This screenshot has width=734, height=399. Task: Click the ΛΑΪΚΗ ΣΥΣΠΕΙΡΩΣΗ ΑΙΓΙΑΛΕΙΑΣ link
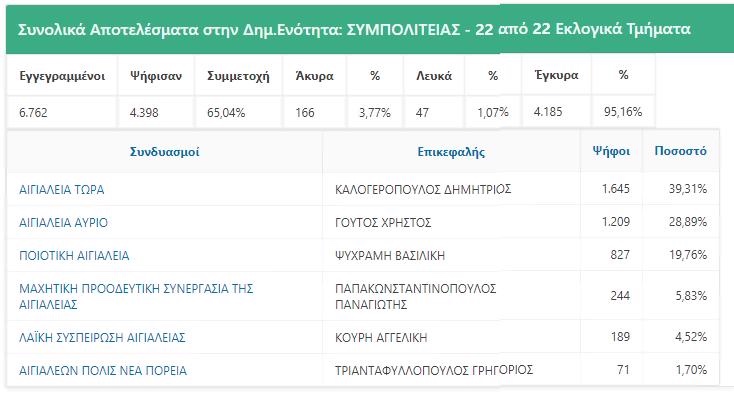click(102, 338)
